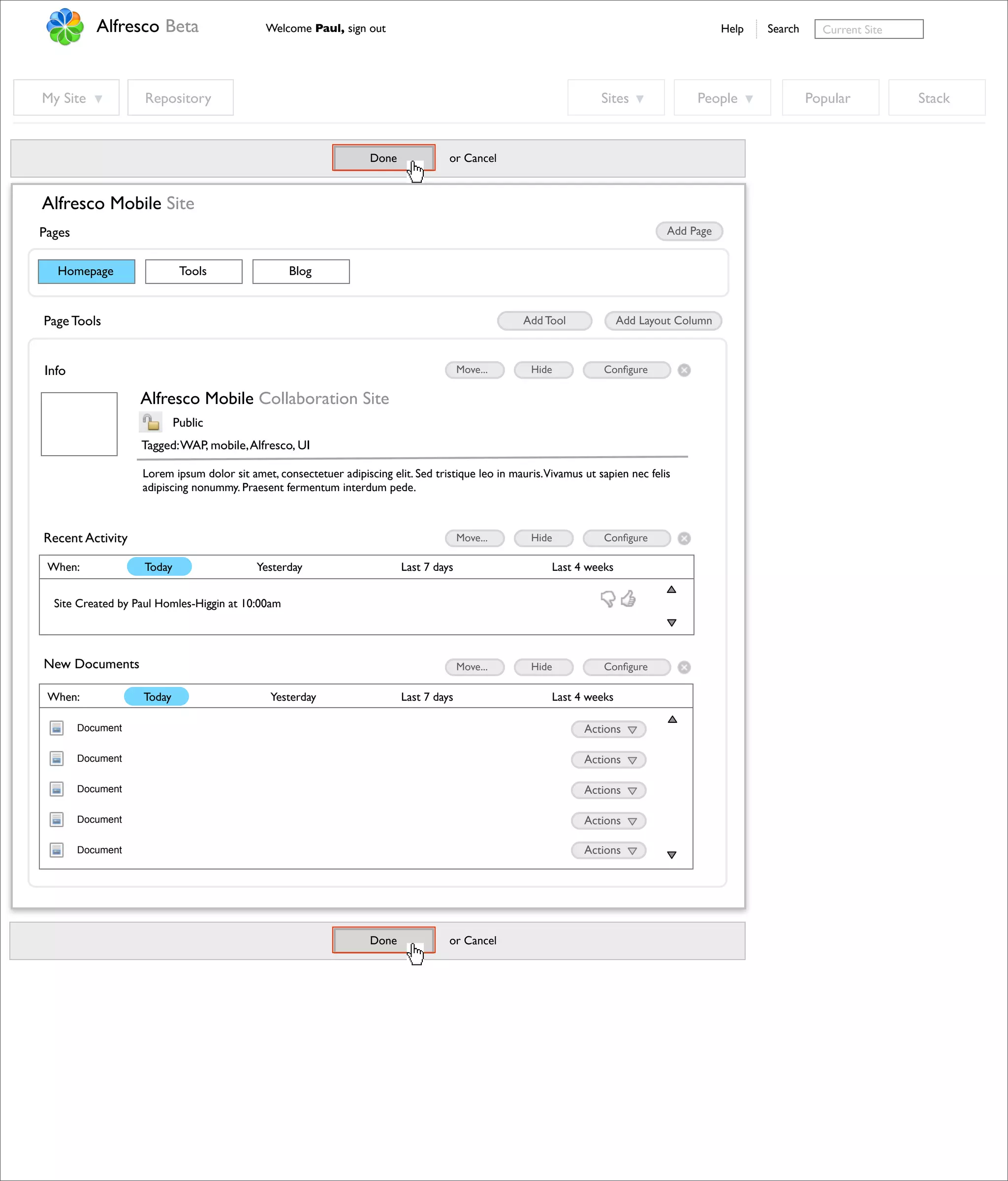Select Yesterday filter in New Documents
1008x1181 pixels.
coord(293,697)
